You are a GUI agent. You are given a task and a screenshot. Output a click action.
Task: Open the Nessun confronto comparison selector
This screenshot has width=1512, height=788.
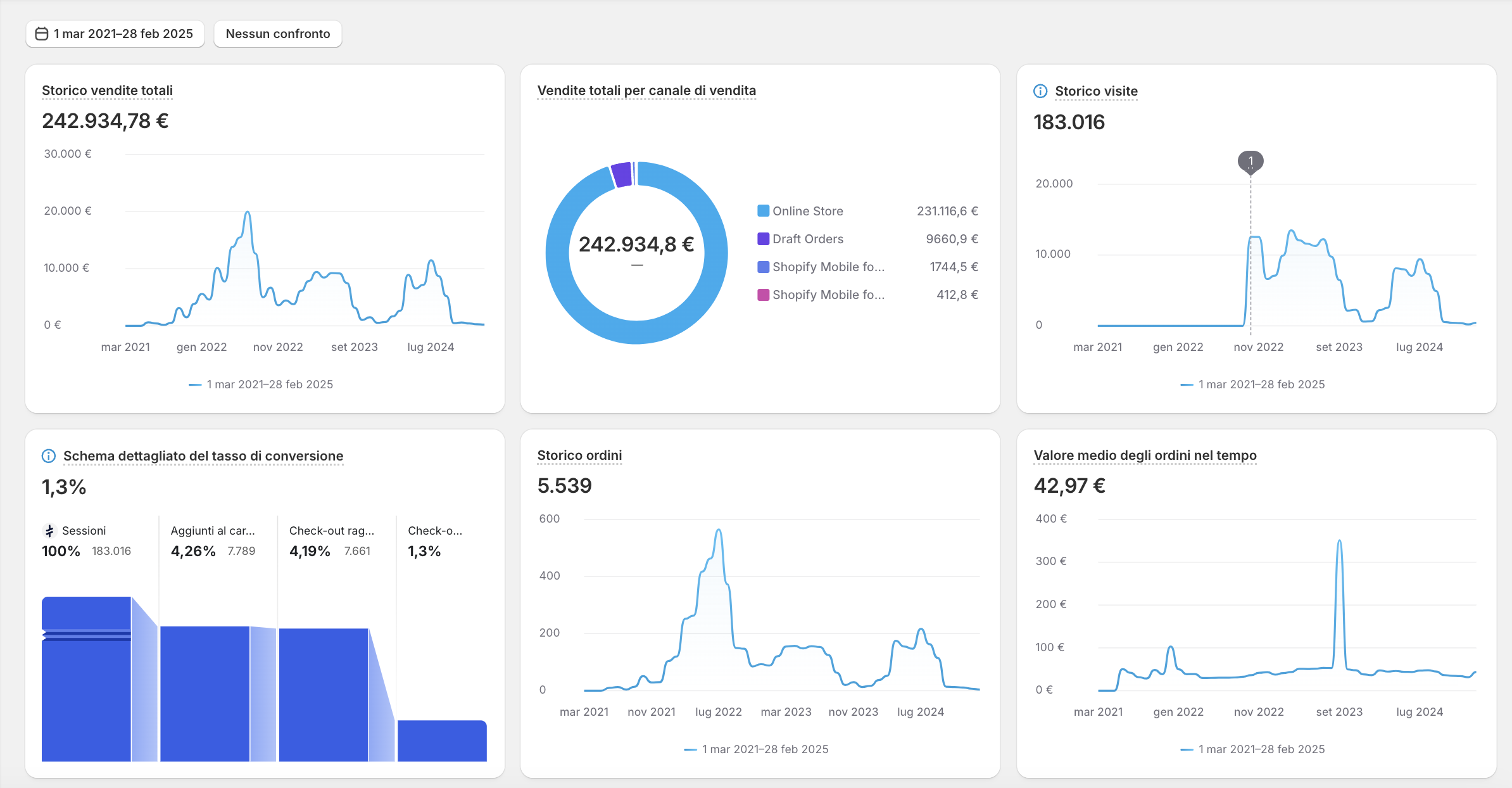coord(278,34)
